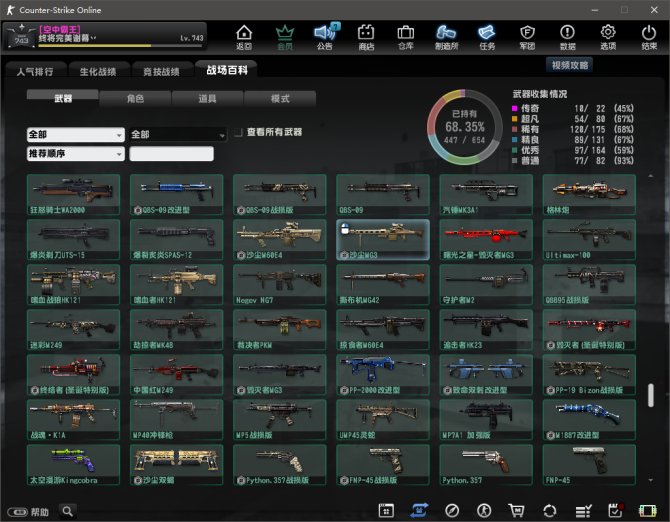Check the 查看所有武器 checkbox
Screen dimensions: 670x522
coord(238,132)
